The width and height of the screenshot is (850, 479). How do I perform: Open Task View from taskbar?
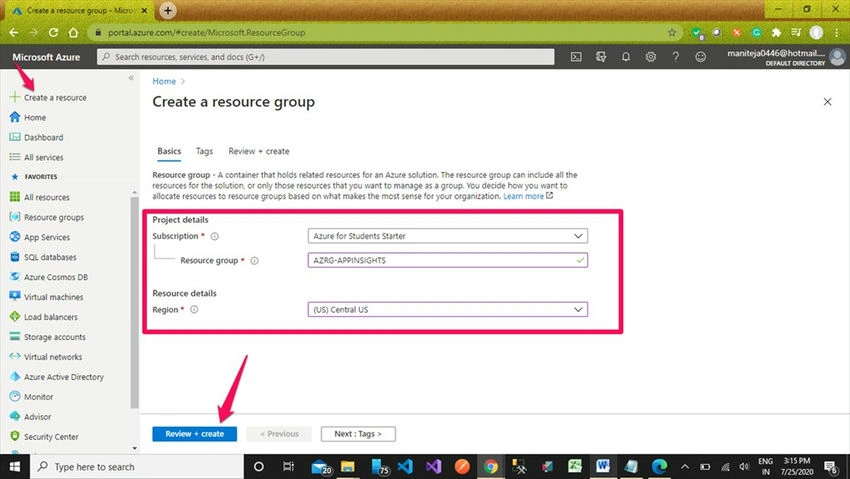[x=288, y=467]
